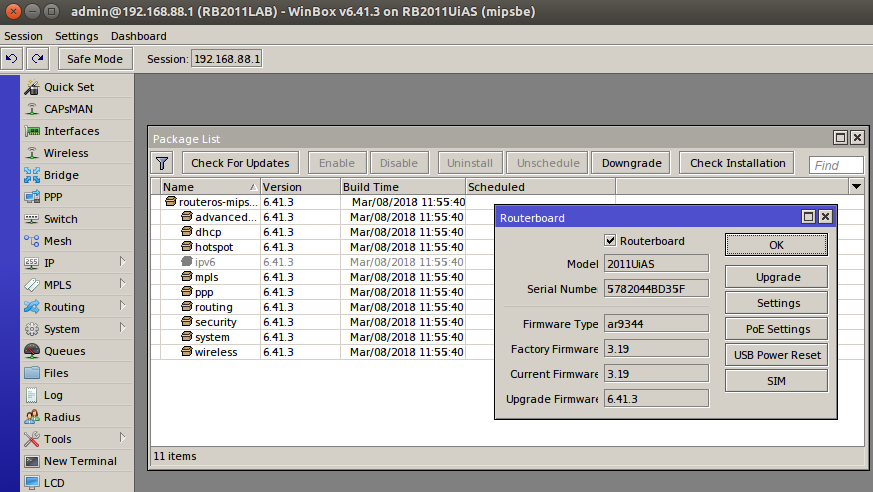The width and height of the screenshot is (873, 492).
Task: Open the Dashboard menu
Action: tap(139, 36)
